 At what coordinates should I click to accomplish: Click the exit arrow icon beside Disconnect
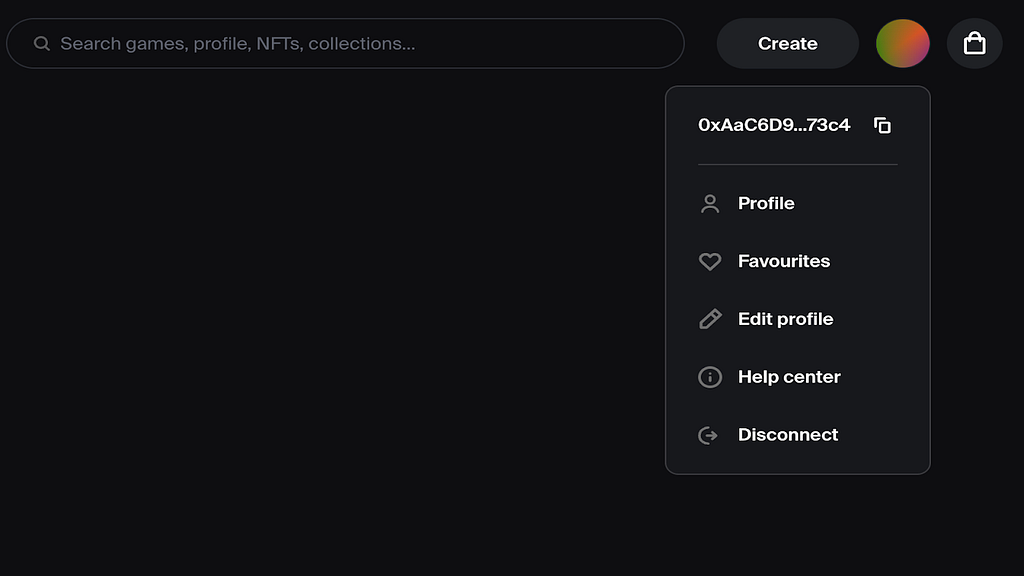click(x=708, y=435)
